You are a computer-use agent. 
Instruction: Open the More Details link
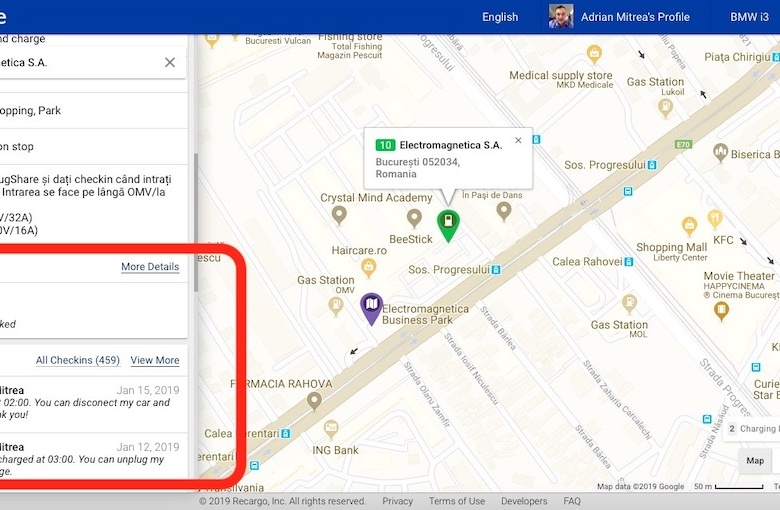click(150, 267)
